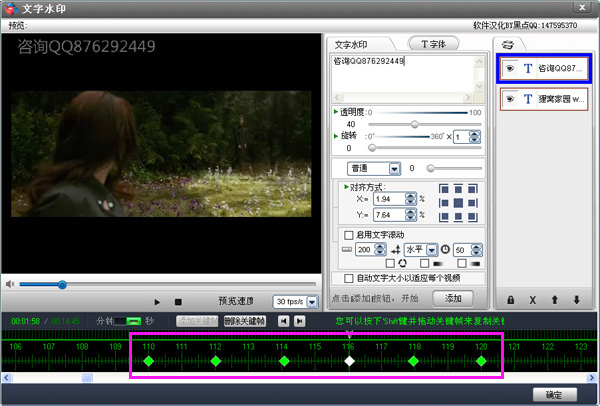The width and height of the screenshot is (600, 406).
Task: Select the keyframe diamond at 114
Action: [284, 361]
